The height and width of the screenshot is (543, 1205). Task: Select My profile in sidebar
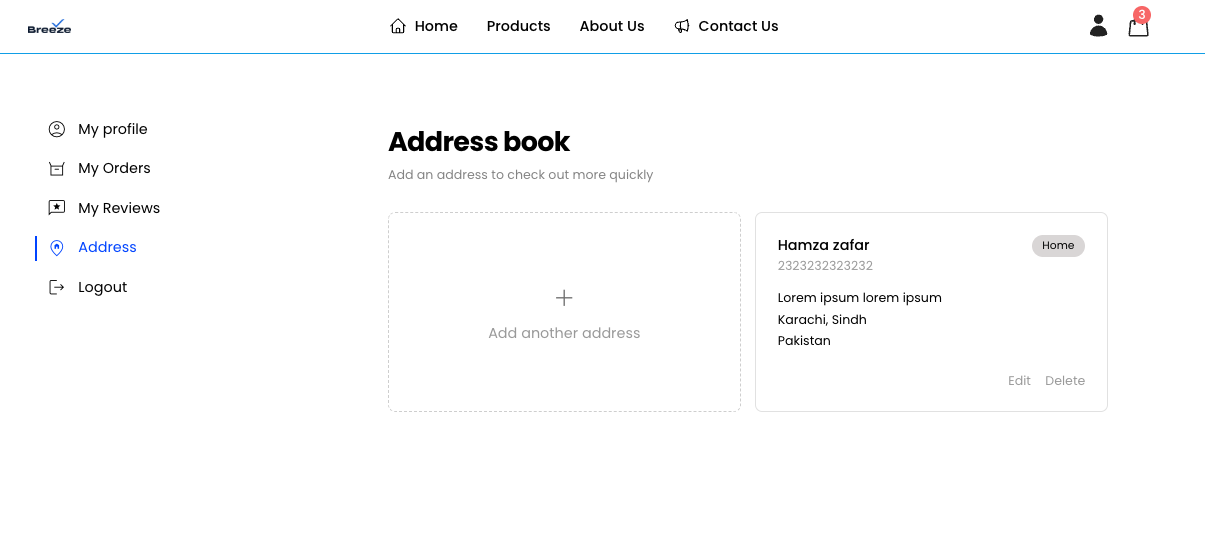[x=113, y=129]
